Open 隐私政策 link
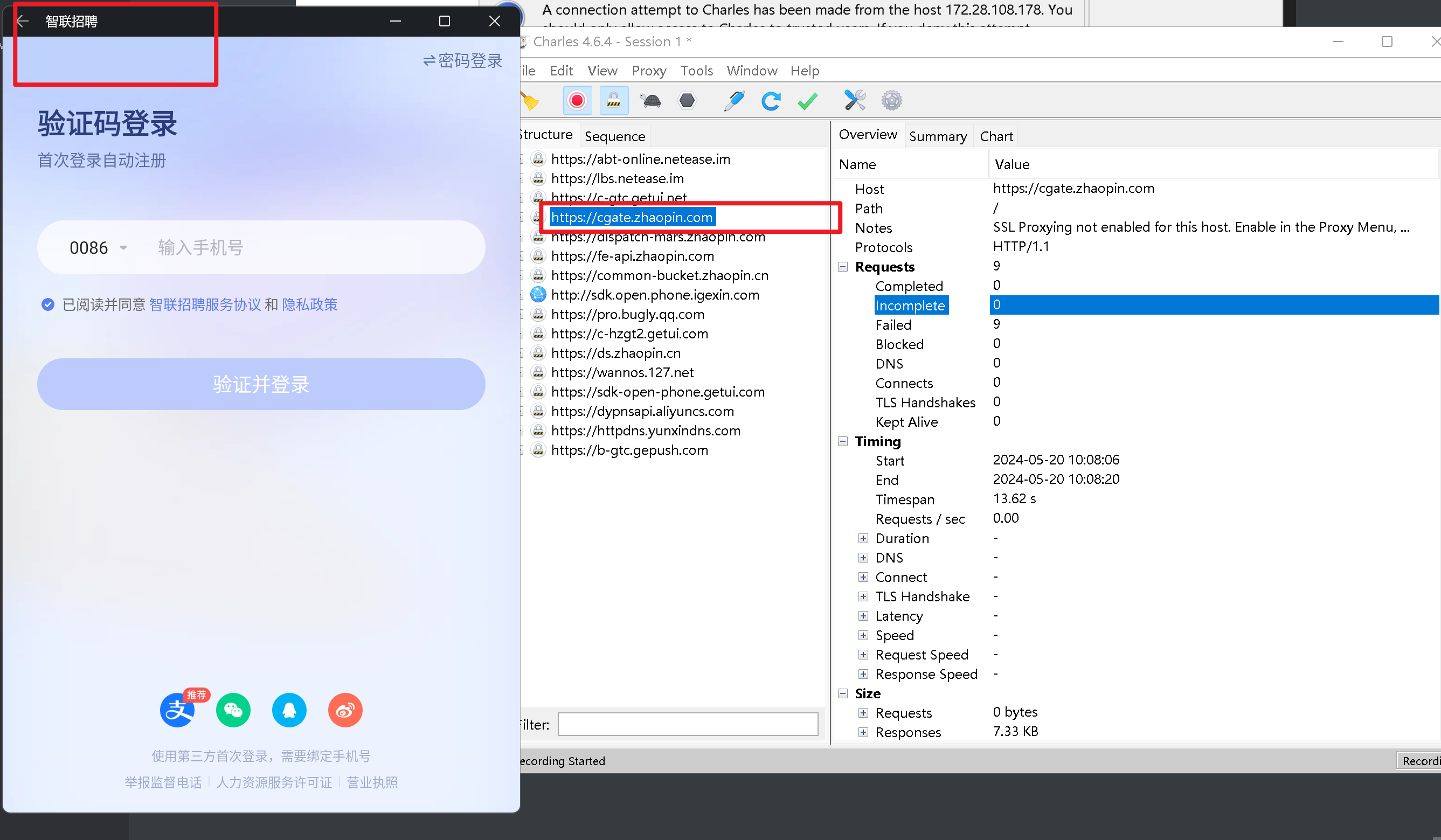This screenshot has height=840, width=1441. point(309,304)
